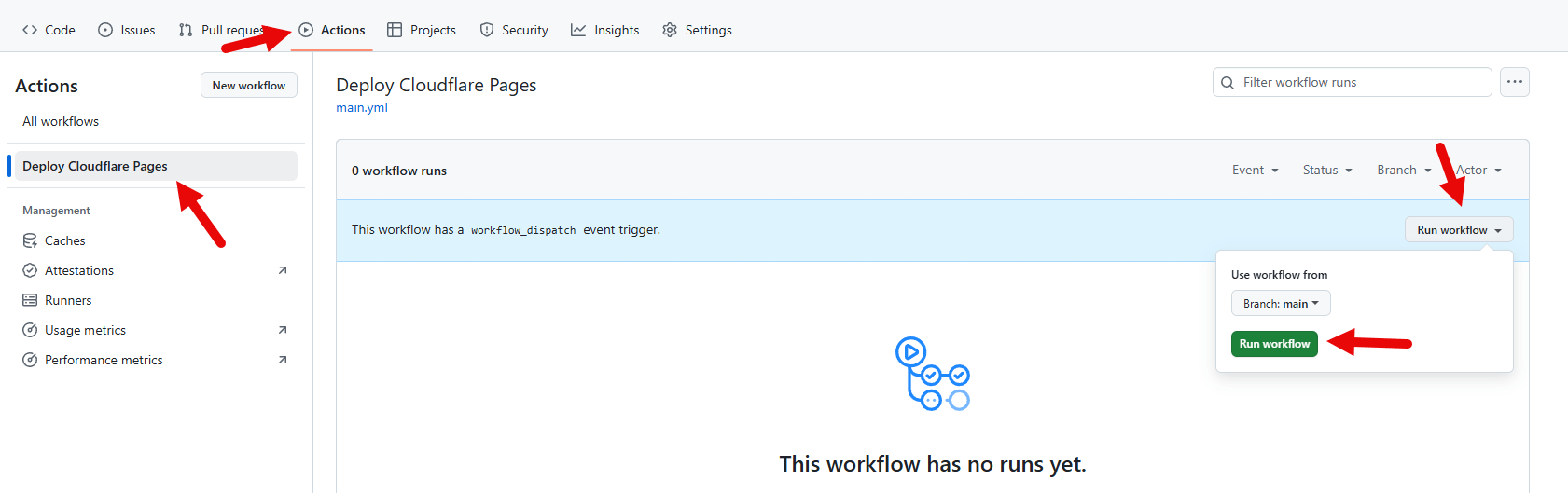Click the Issues circle-dot icon
The image size is (1568, 493).
coord(105,30)
